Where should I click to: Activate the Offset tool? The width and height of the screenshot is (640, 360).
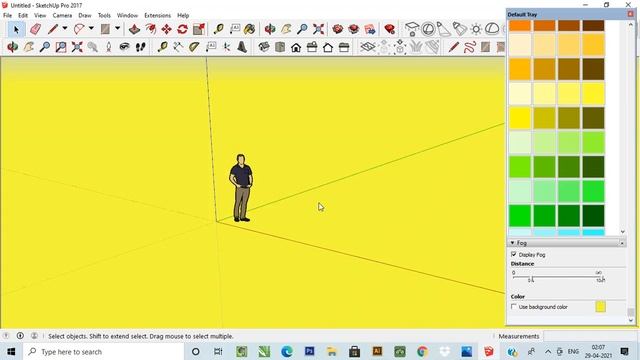151,29
